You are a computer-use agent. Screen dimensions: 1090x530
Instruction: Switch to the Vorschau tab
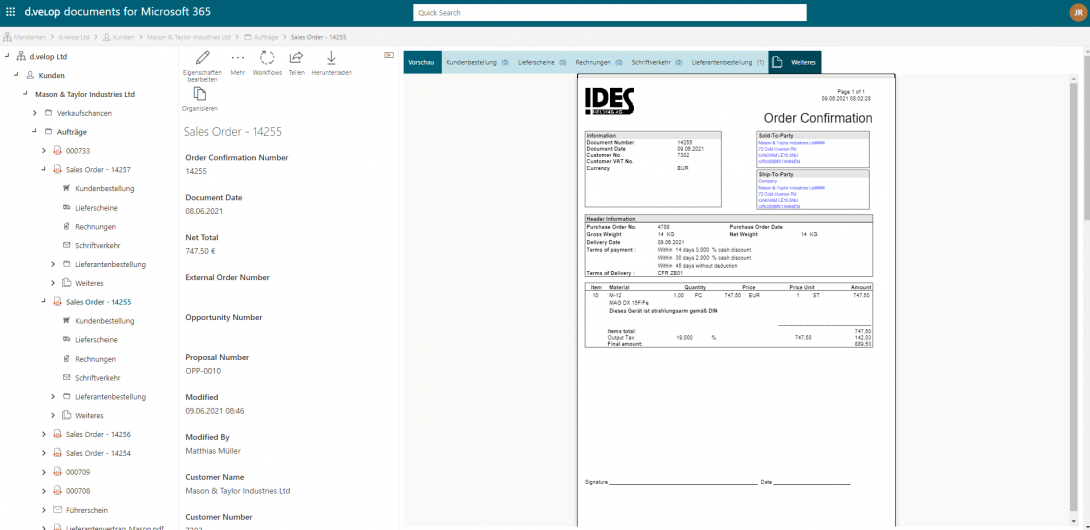(x=422, y=63)
